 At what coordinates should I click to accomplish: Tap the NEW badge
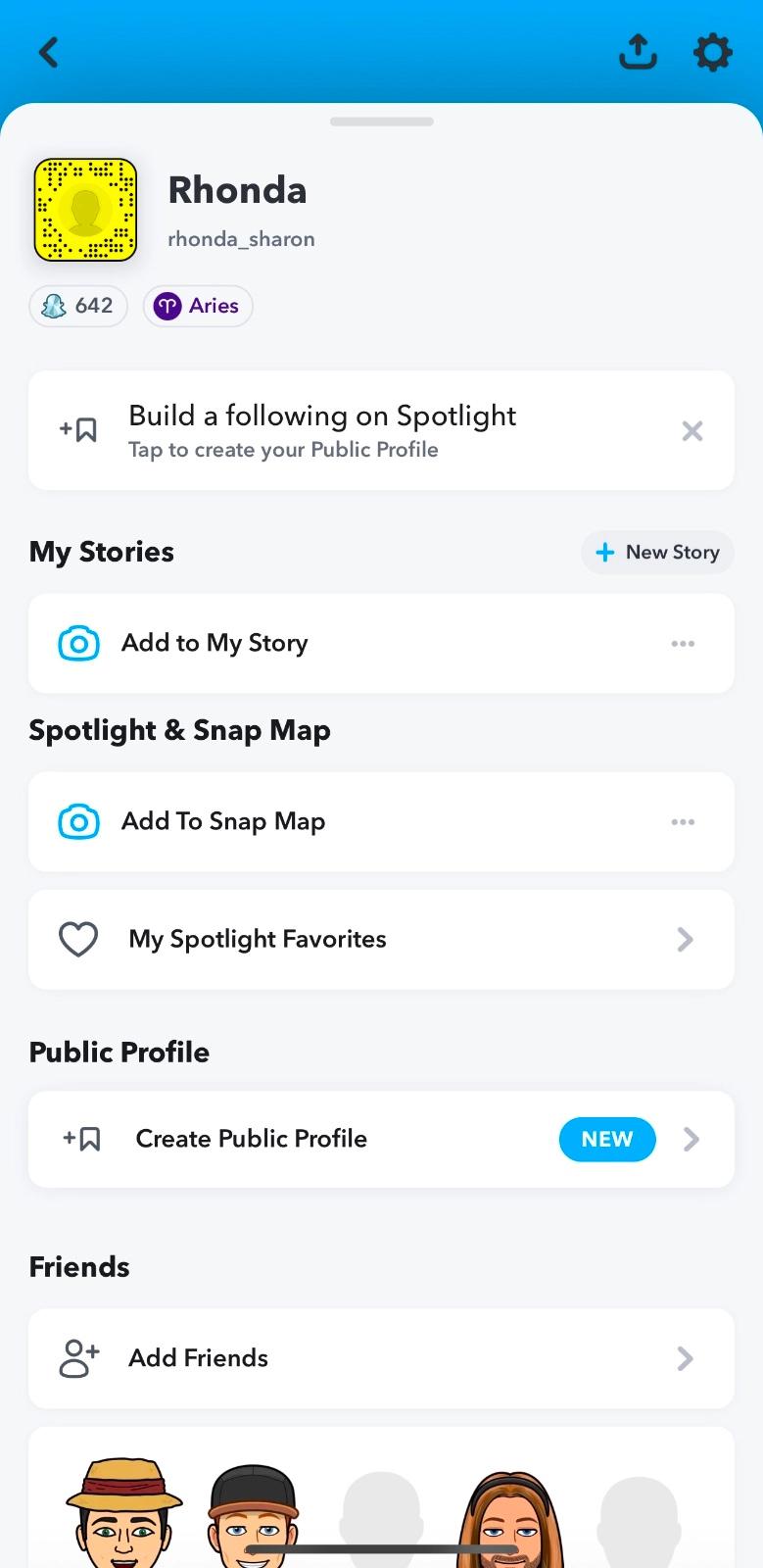pos(607,1139)
